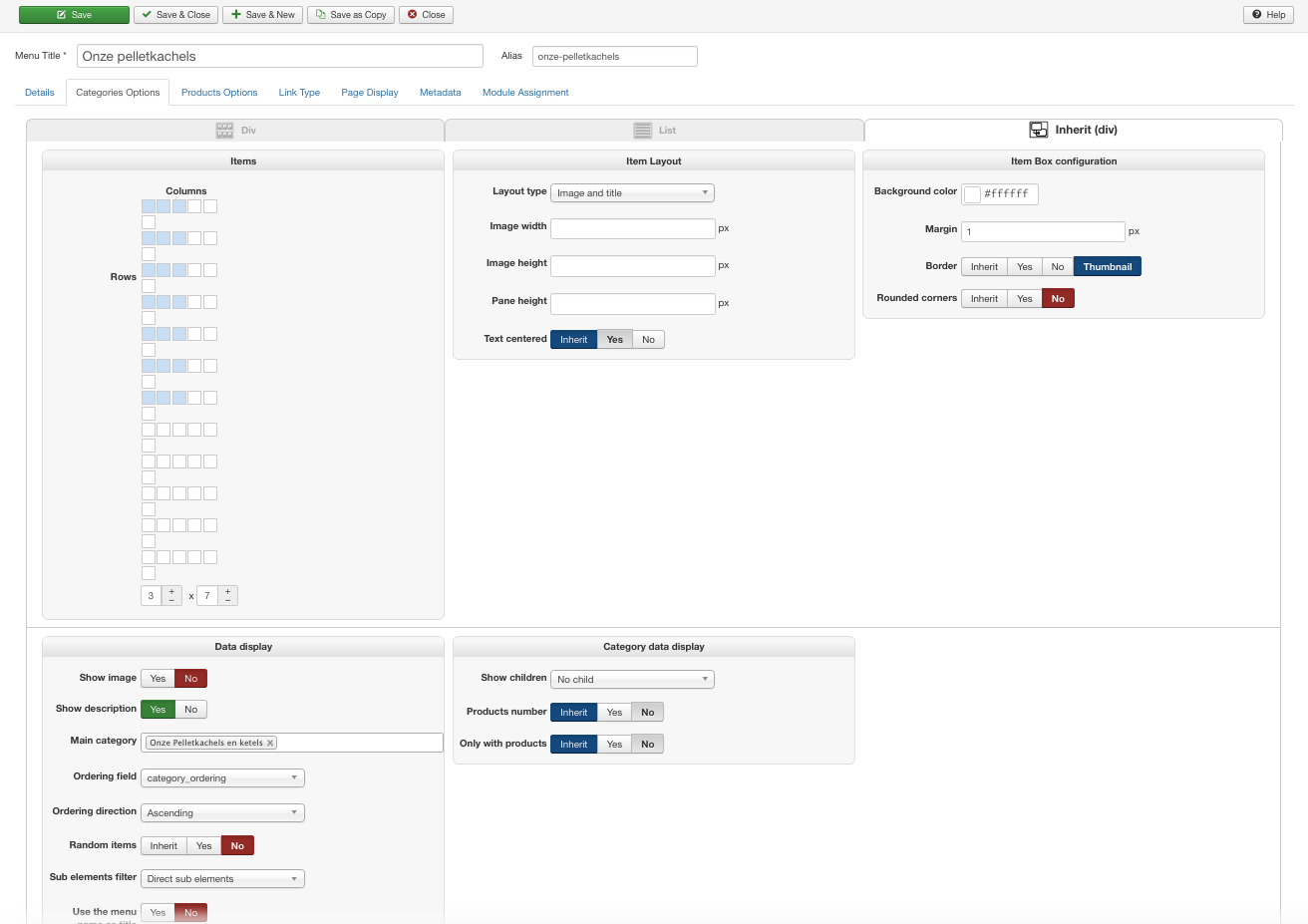Switch to the Metadata tab
The height and width of the screenshot is (924, 1308).
pos(440,93)
